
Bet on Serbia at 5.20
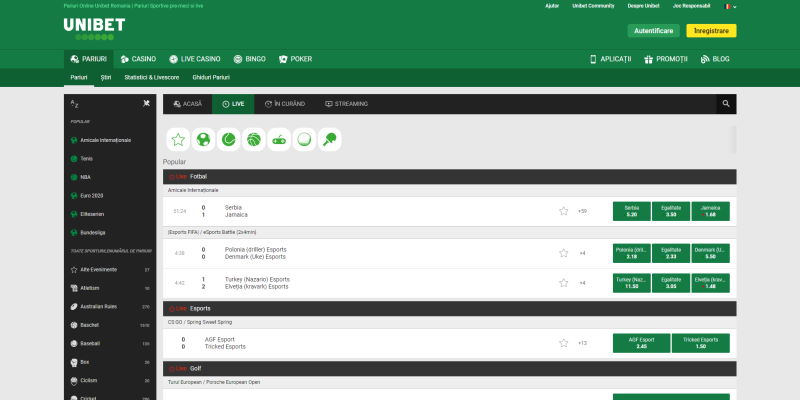632,211
